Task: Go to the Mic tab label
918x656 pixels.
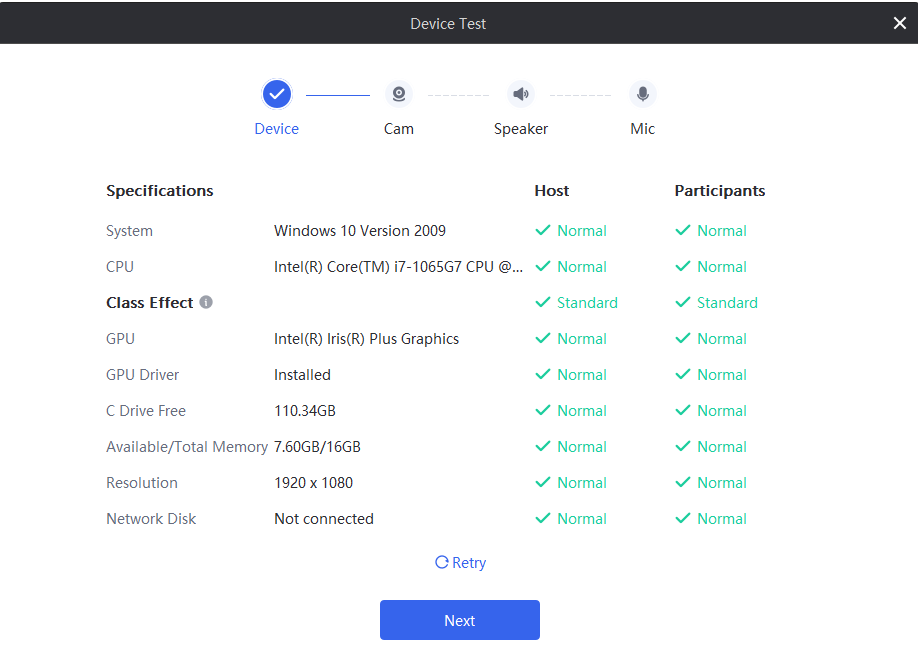Action: [x=643, y=129]
